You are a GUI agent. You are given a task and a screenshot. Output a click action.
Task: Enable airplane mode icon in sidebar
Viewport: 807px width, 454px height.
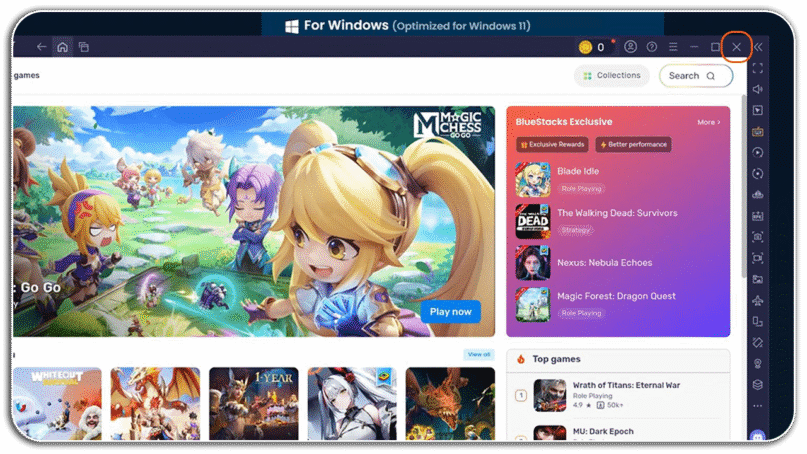click(x=758, y=301)
